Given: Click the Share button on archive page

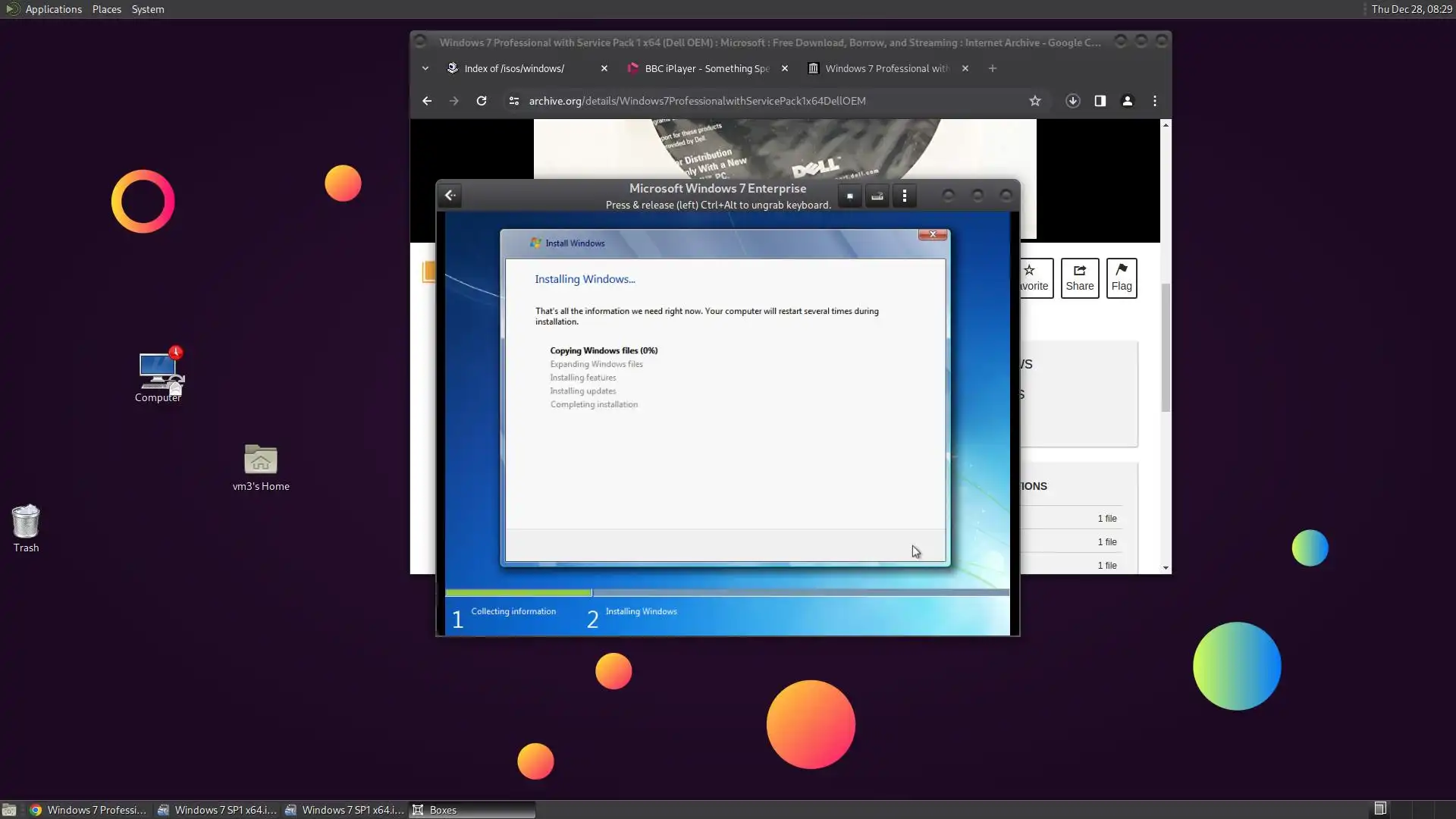Looking at the screenshot, I should click(x=1079, y=278).
